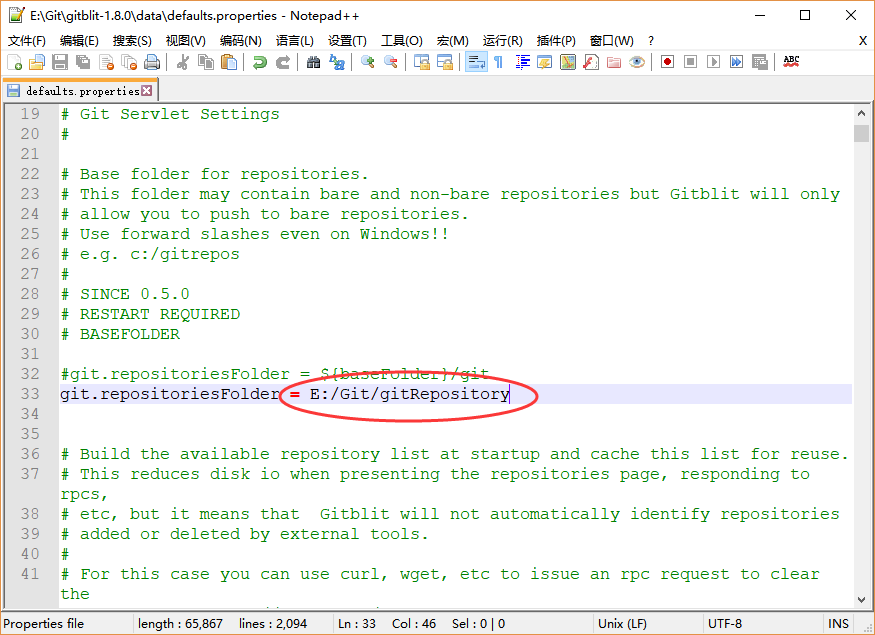Copy selection using the Copy icon
Screen dimensions: 875x635
(x=206, y=62)
